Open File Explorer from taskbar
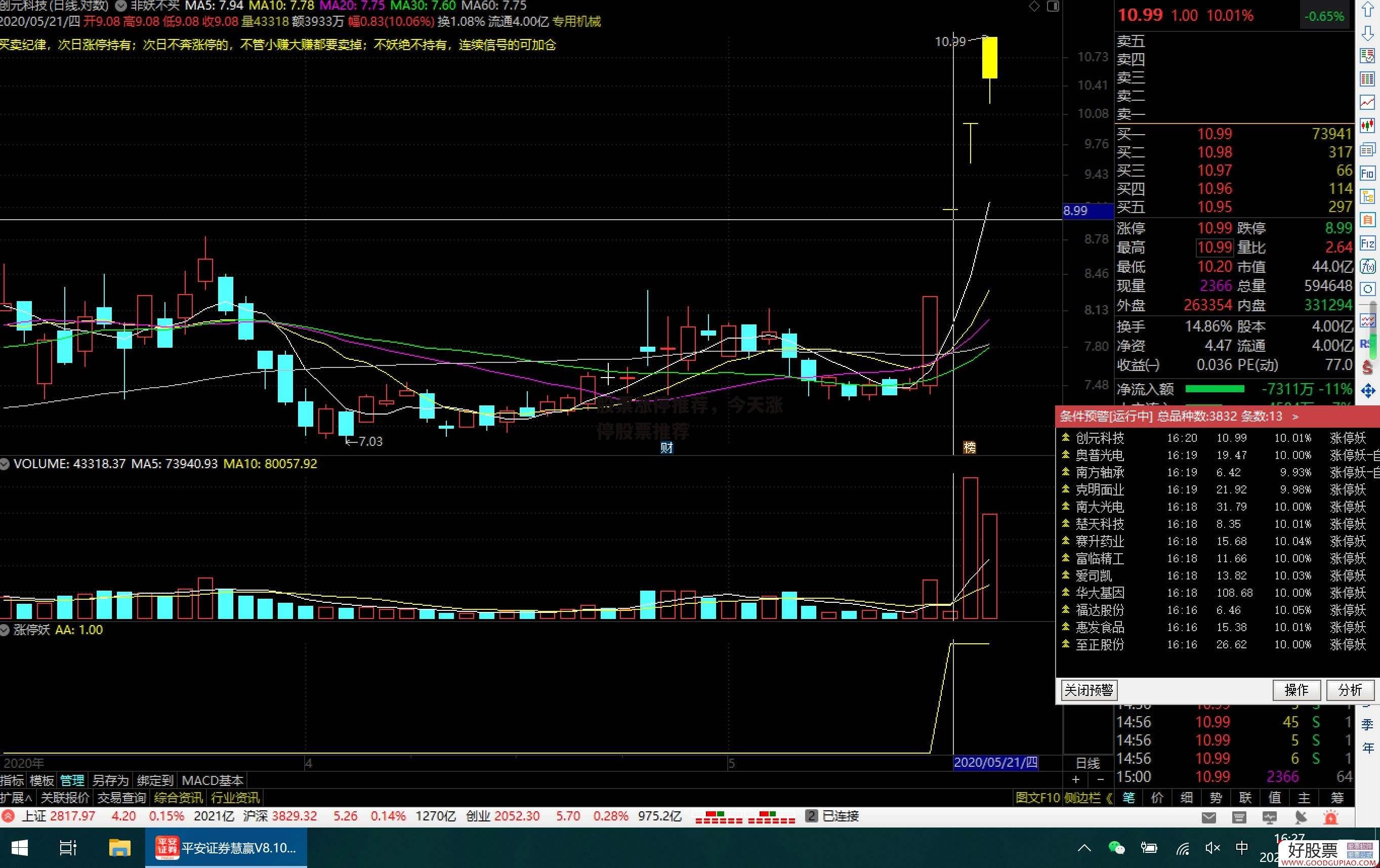Viewport: 1380px width, 868px height. 119,848
